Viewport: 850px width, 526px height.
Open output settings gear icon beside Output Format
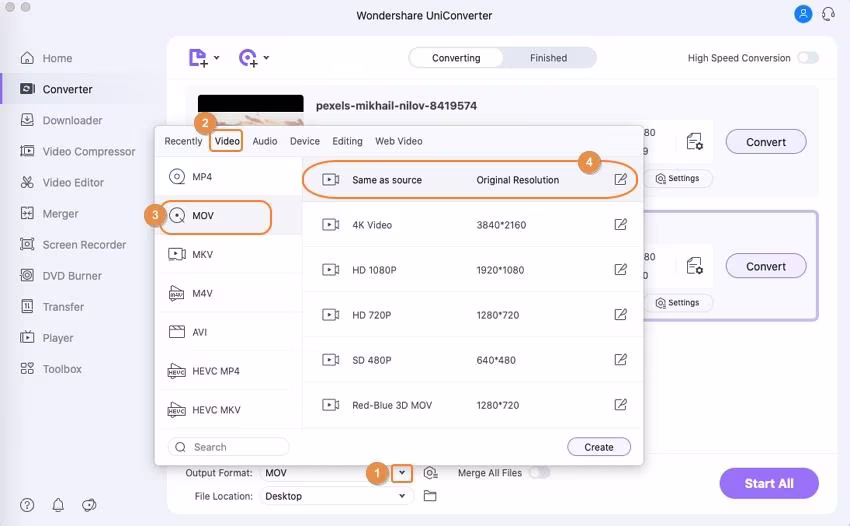pyautogui.click(x=430, y=473)
